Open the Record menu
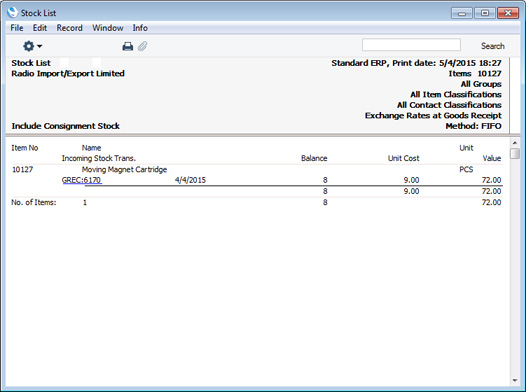 [x=69, y=28]
